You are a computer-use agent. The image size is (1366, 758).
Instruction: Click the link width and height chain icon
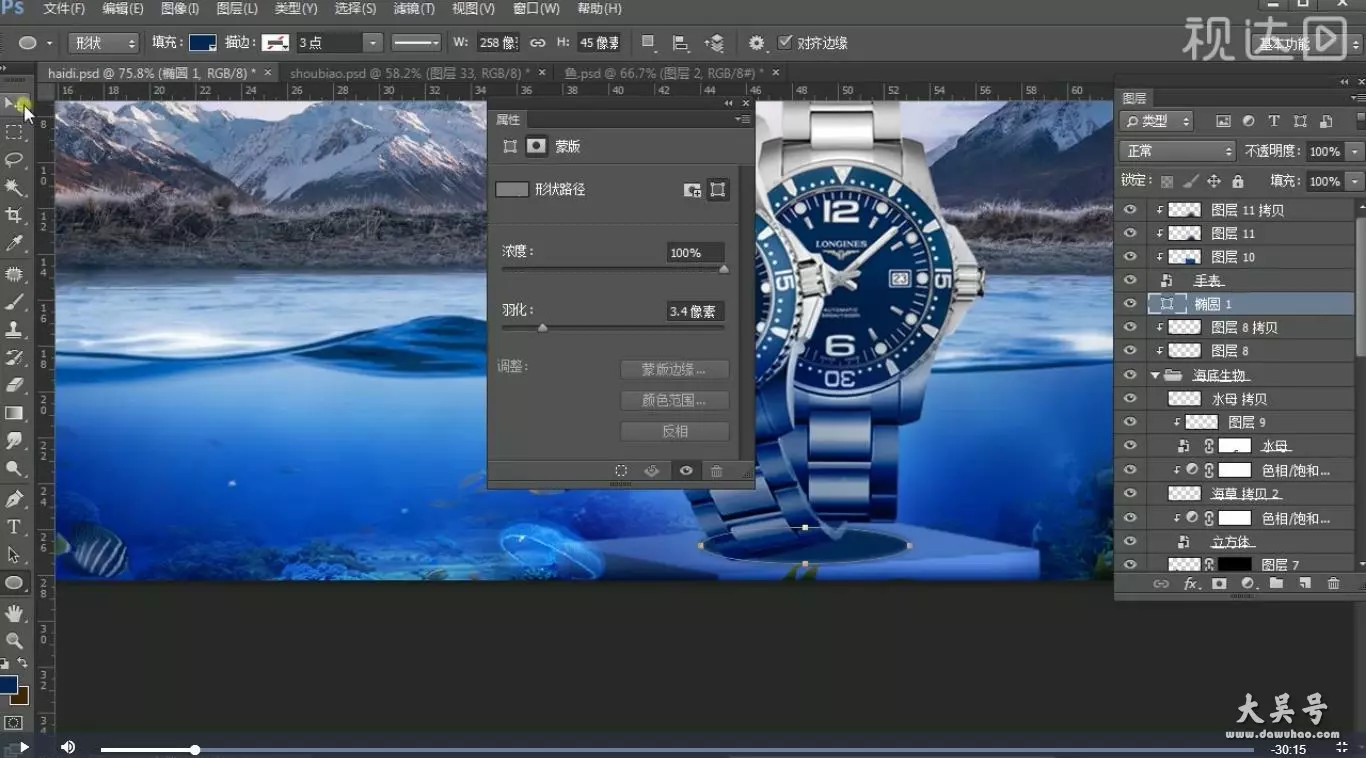[x=538, y=43]
